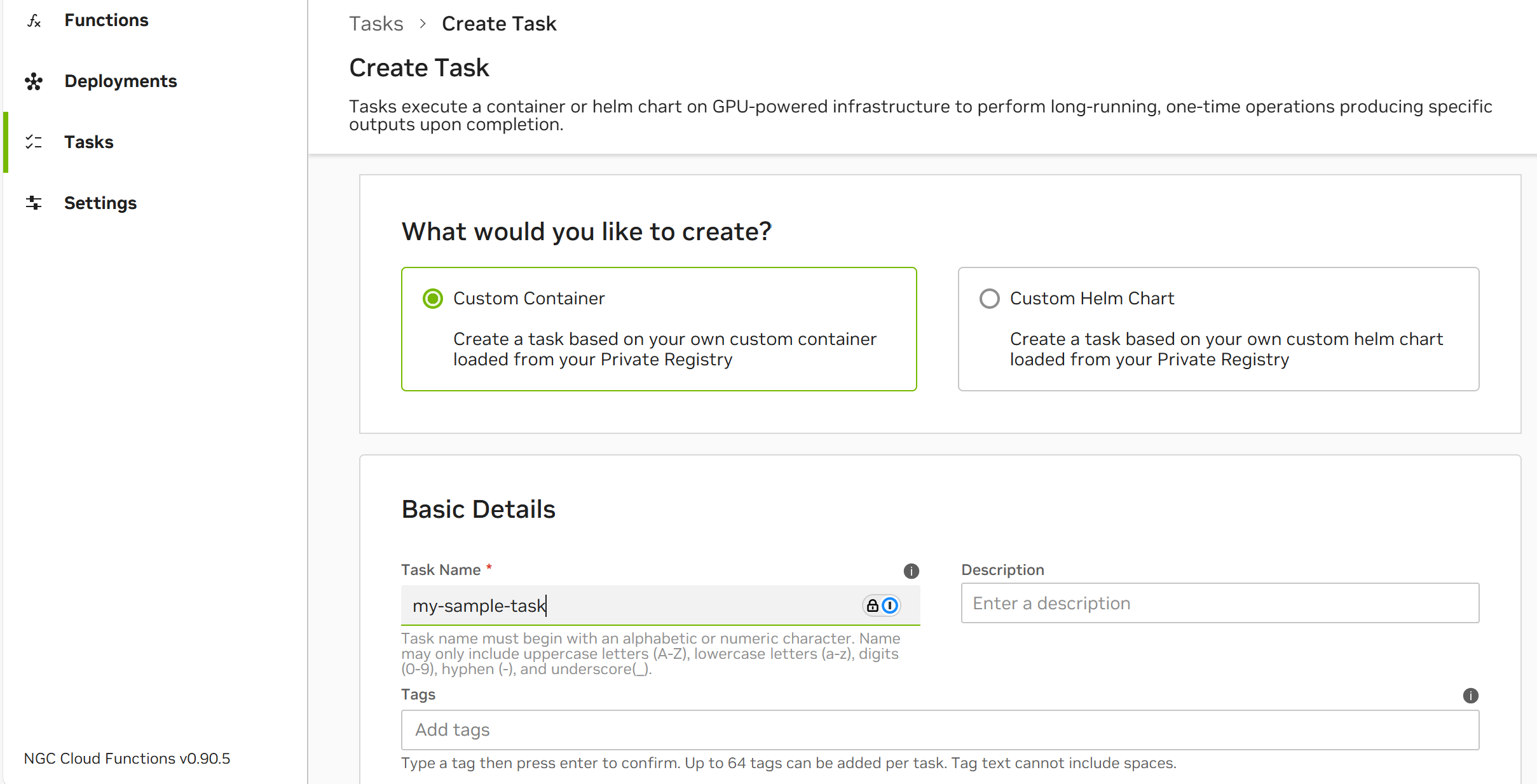Viewport: 1537px width, 784px height.
Task: Open the Functions section from the sidebar
Action: point(106,20)
